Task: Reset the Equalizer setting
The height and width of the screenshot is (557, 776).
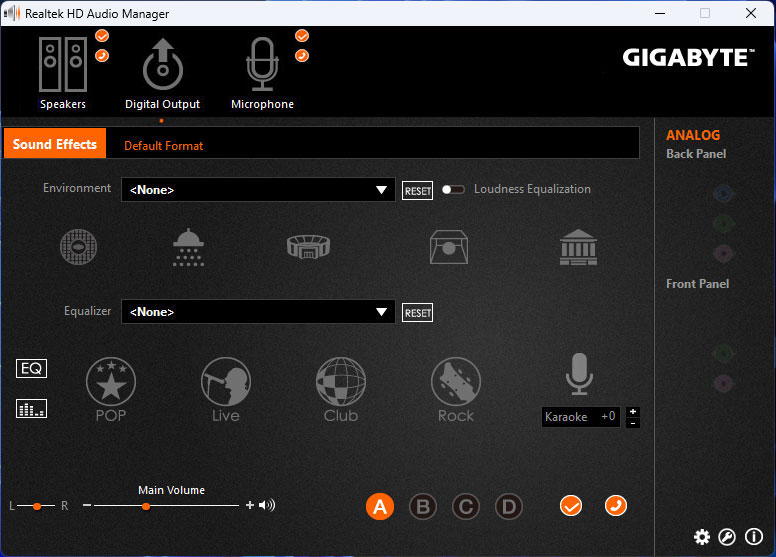Action: pos(417,313)
